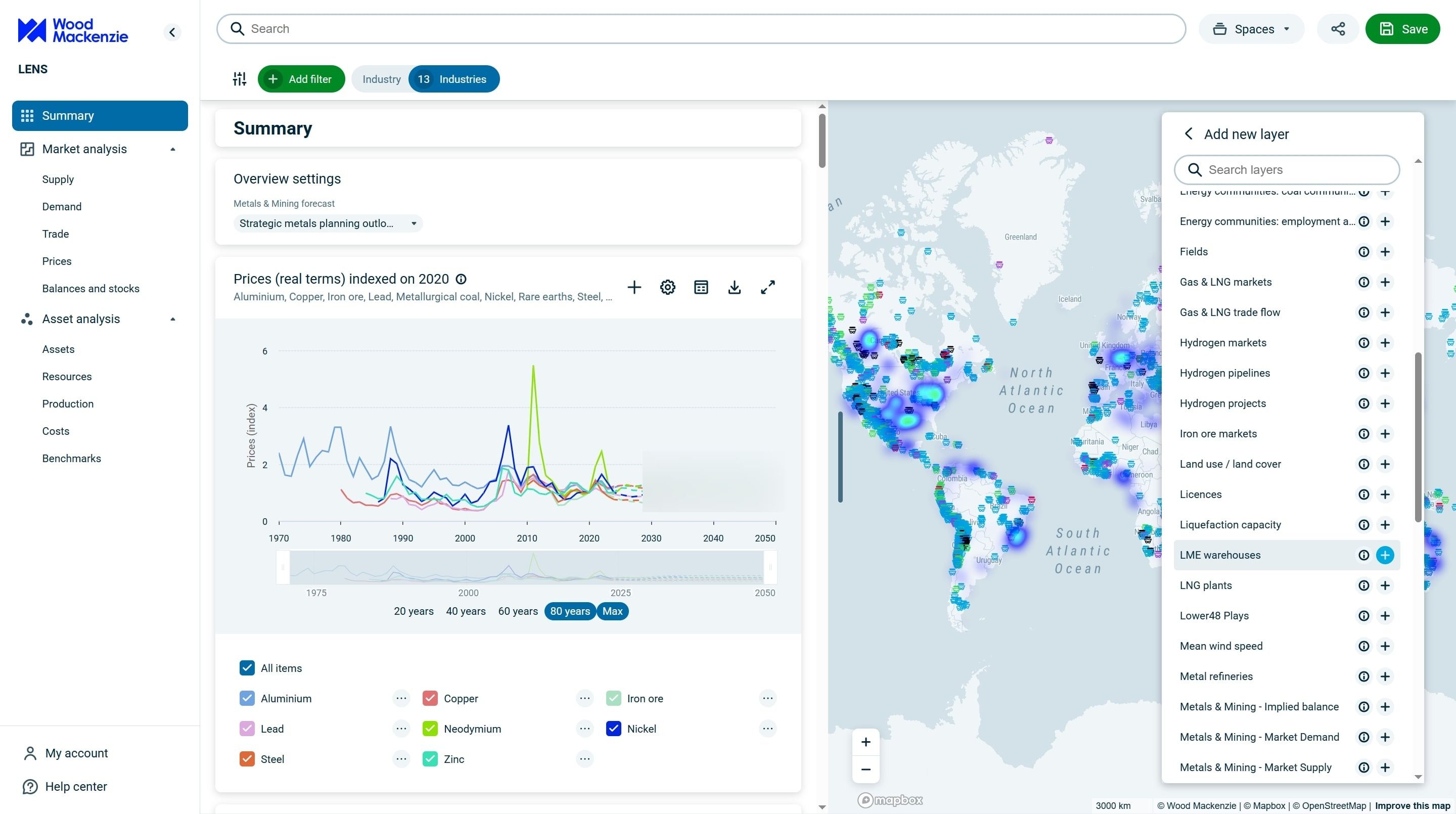This screenshot has height=814, width=1456.
Task: Click the map panel resize divider handle
Action: 840,457
